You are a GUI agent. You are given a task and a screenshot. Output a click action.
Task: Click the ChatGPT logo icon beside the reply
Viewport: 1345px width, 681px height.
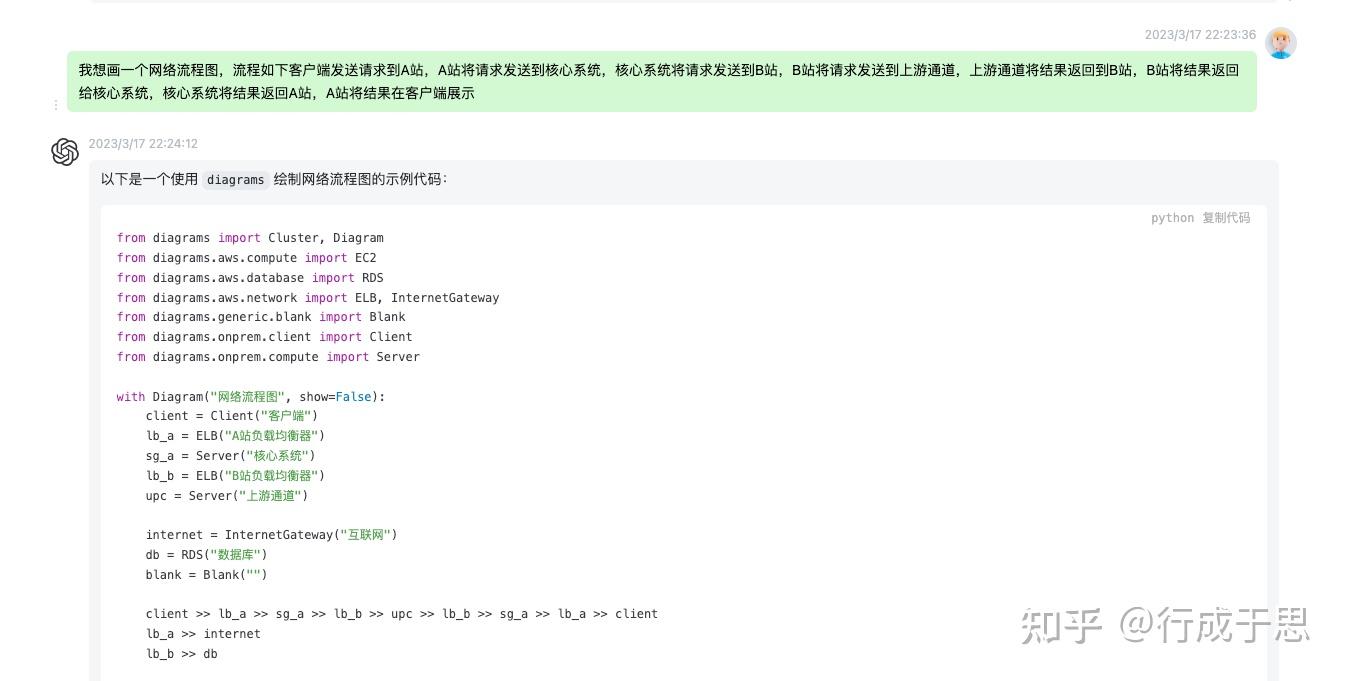pyautogui.click(x=64, y=152)
